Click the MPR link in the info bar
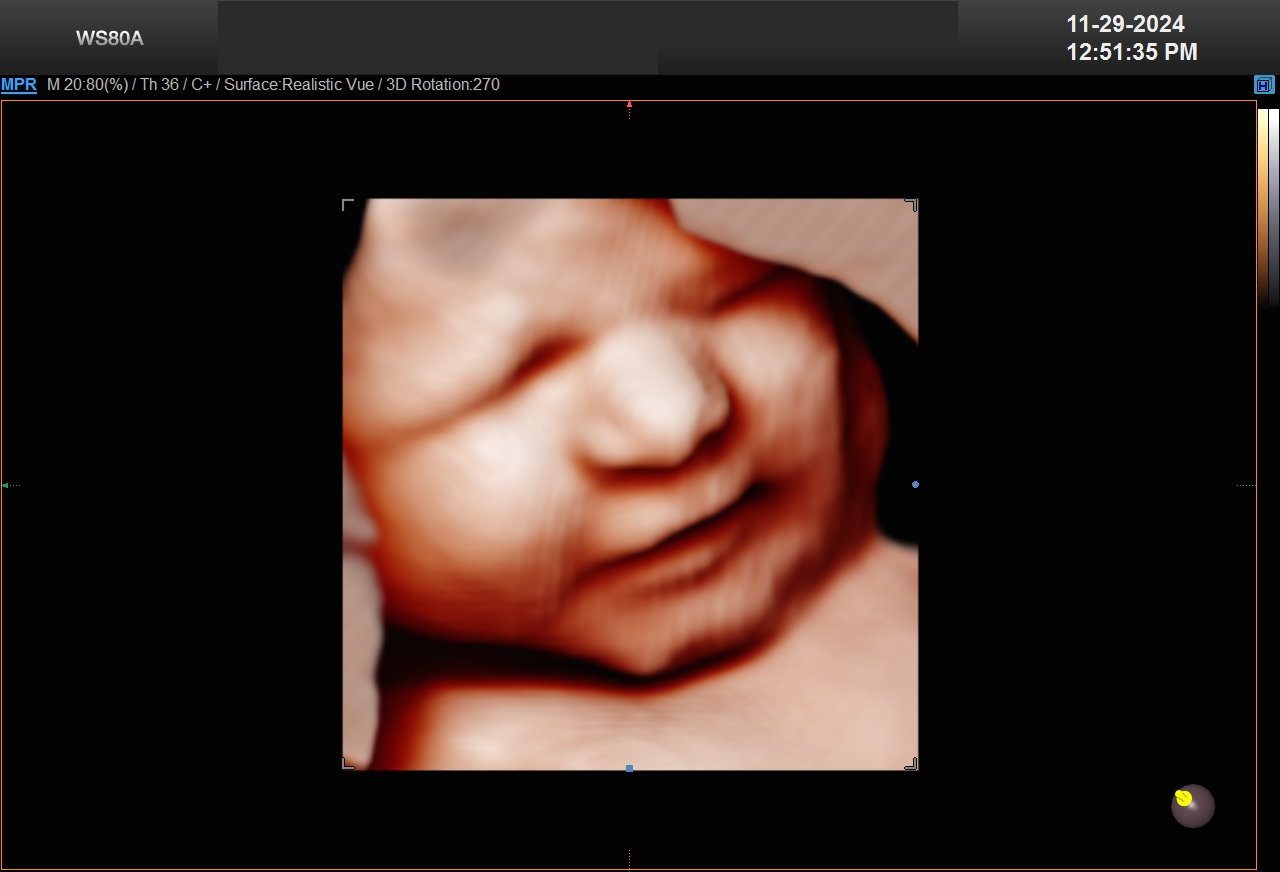Image resolution: width=1280 pixels, height=872 pixels. 19,85
